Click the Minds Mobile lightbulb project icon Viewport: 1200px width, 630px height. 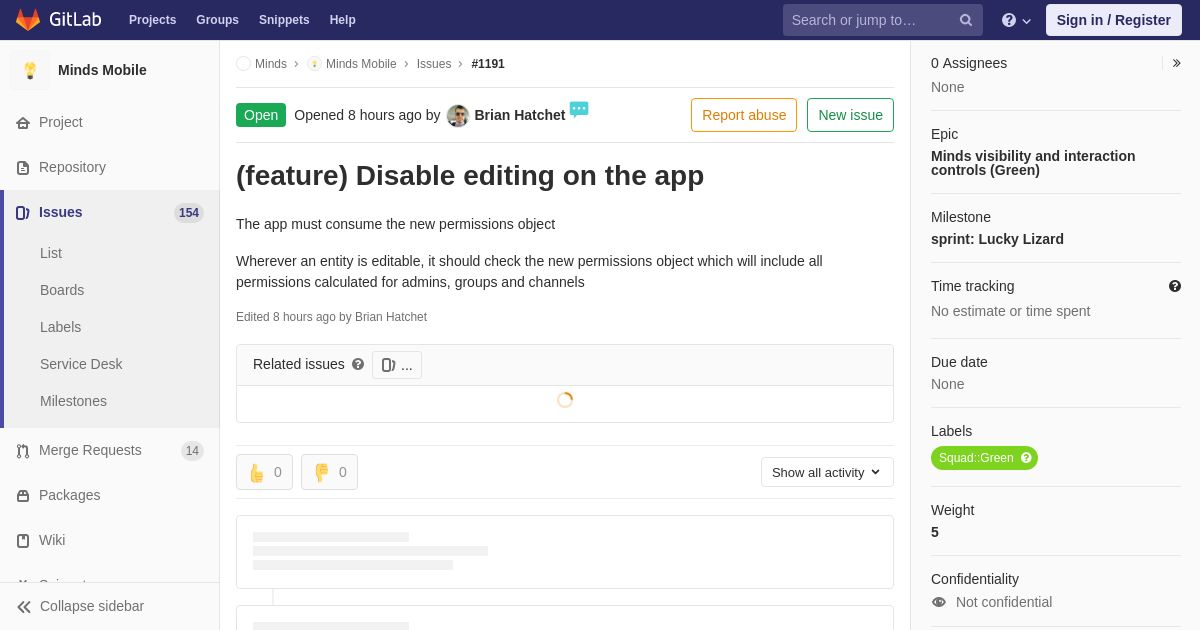[x=30, y=70]
